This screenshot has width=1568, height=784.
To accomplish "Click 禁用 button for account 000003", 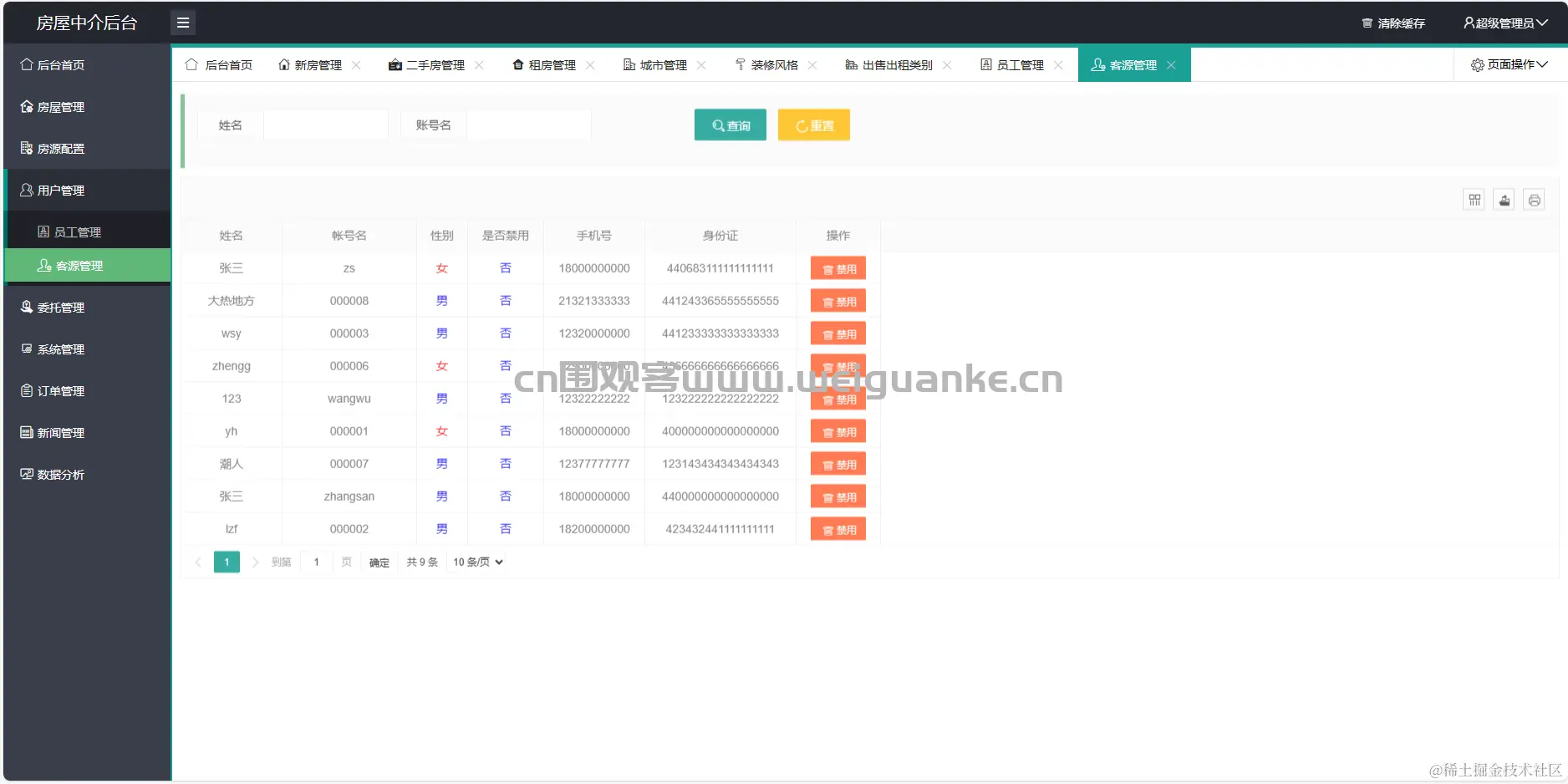I will 838,333.
